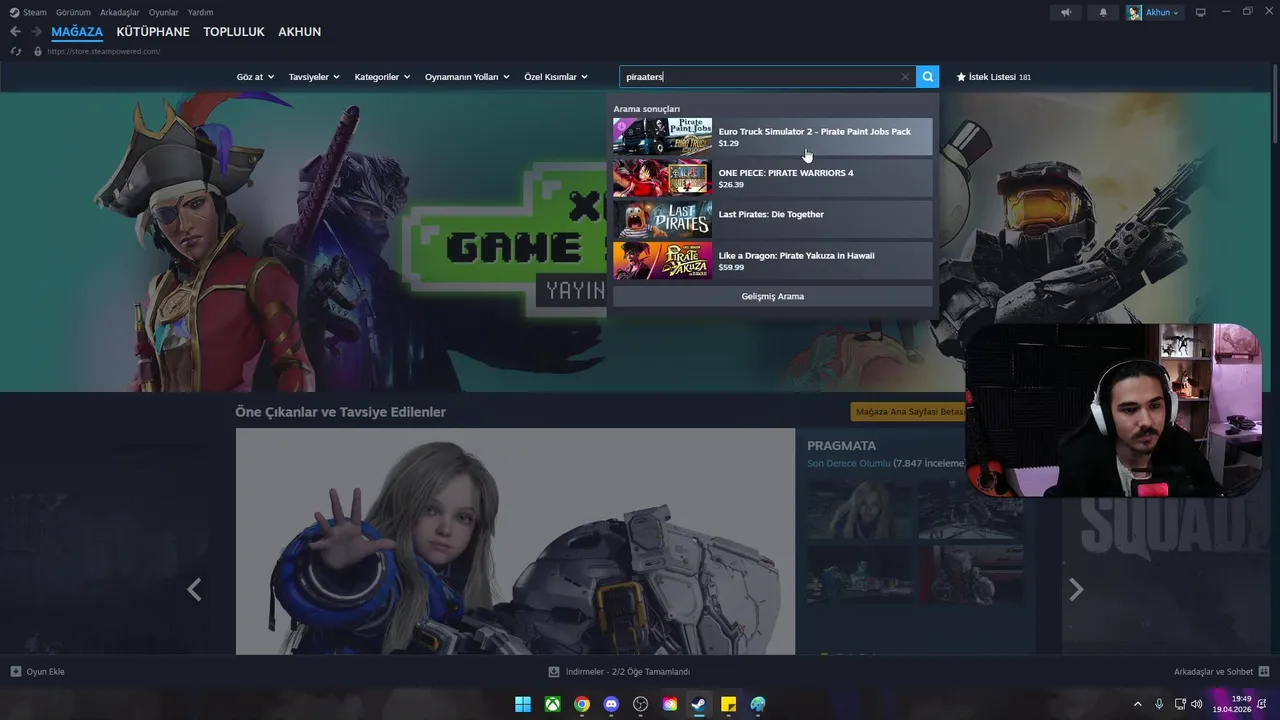
Task: Select Like a Dragon: Pirate Yakuza result
Action: click(772, 261)
